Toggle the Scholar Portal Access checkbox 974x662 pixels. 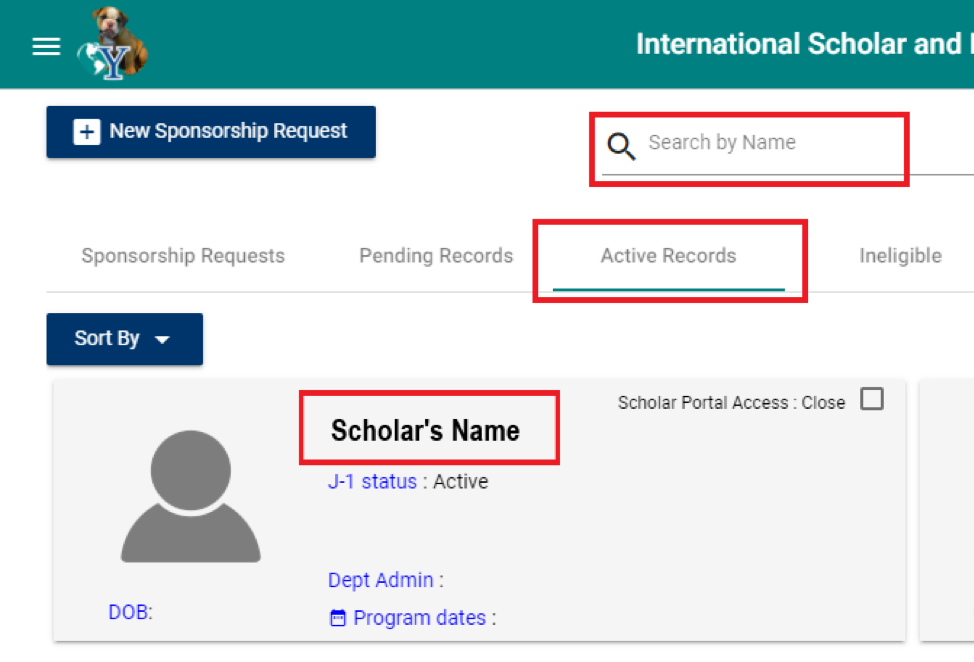point(872,400)
